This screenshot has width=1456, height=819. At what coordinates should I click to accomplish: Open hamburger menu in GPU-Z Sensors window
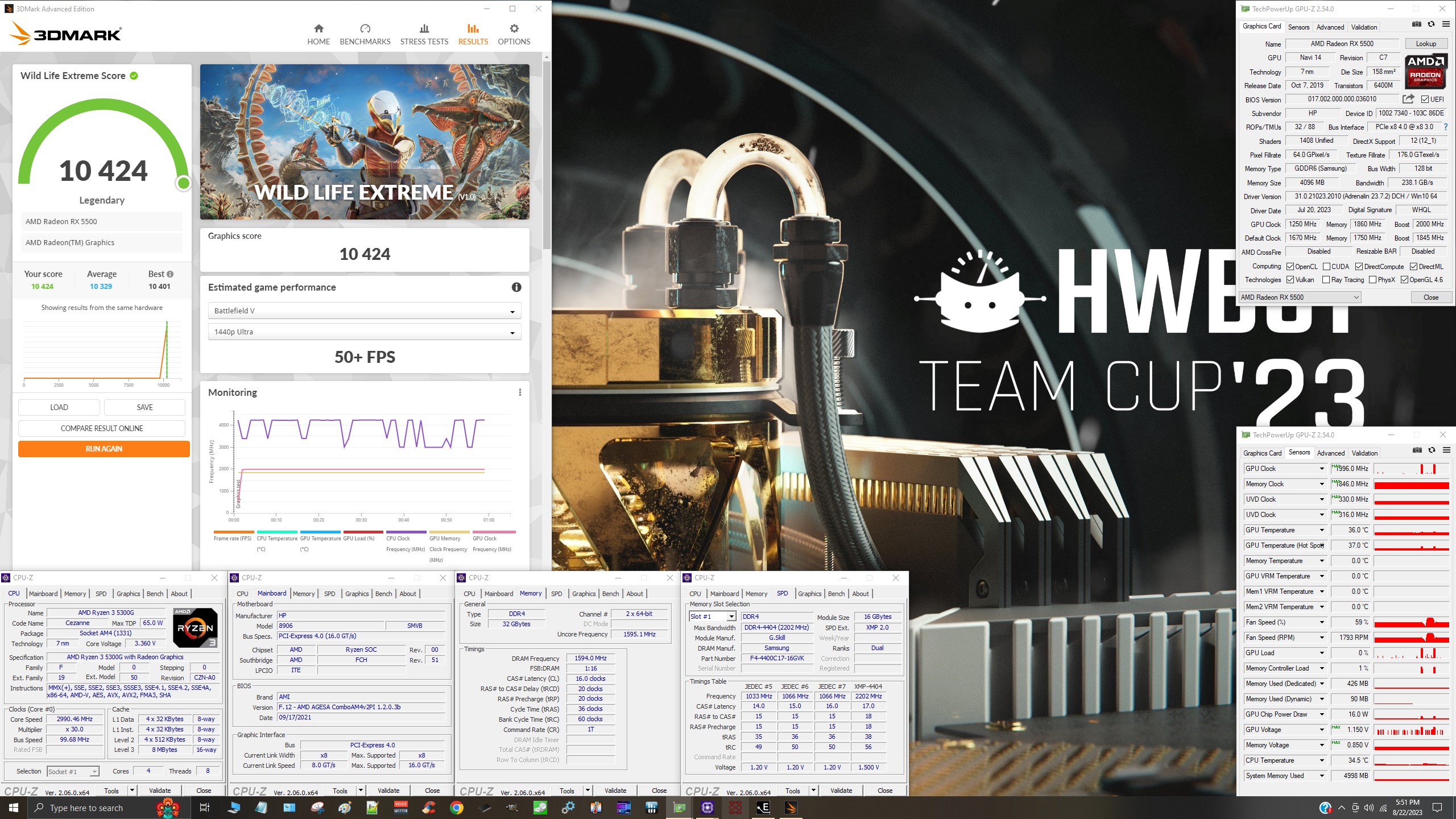pyautogui.click(x=1446, y=450)
